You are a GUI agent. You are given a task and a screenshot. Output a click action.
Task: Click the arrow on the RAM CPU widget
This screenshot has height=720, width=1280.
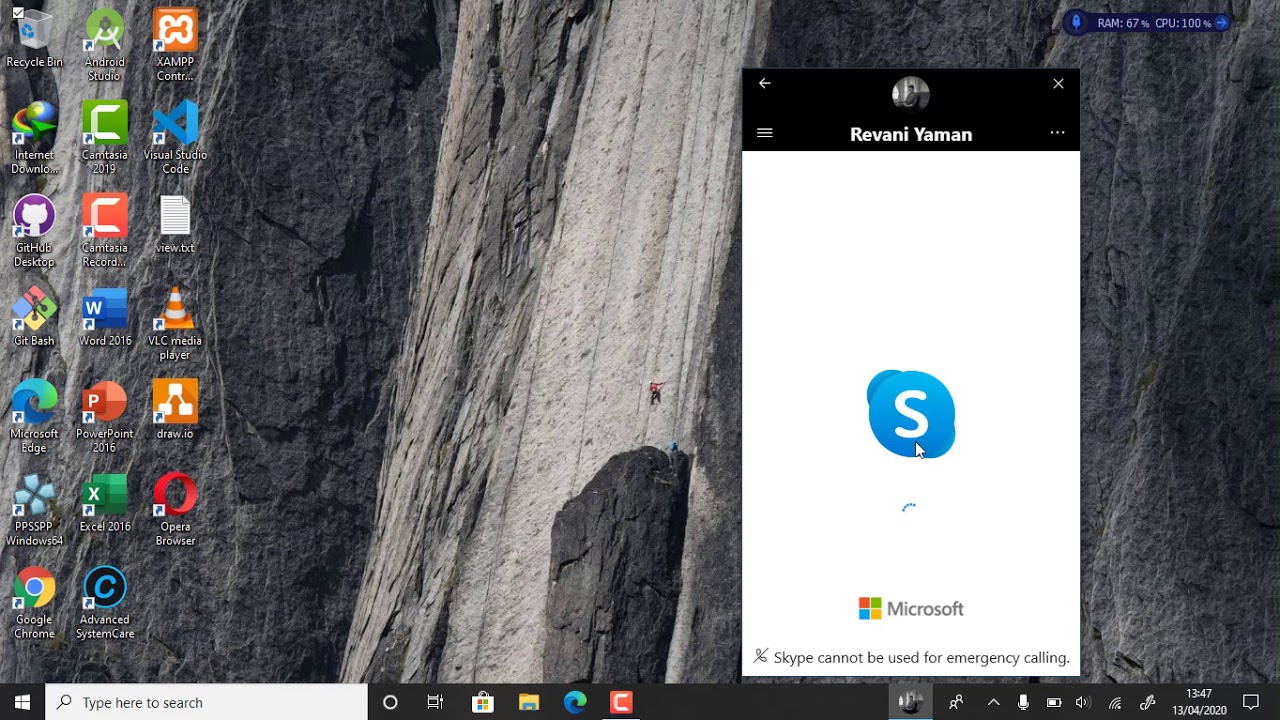tap(1221, 22)
